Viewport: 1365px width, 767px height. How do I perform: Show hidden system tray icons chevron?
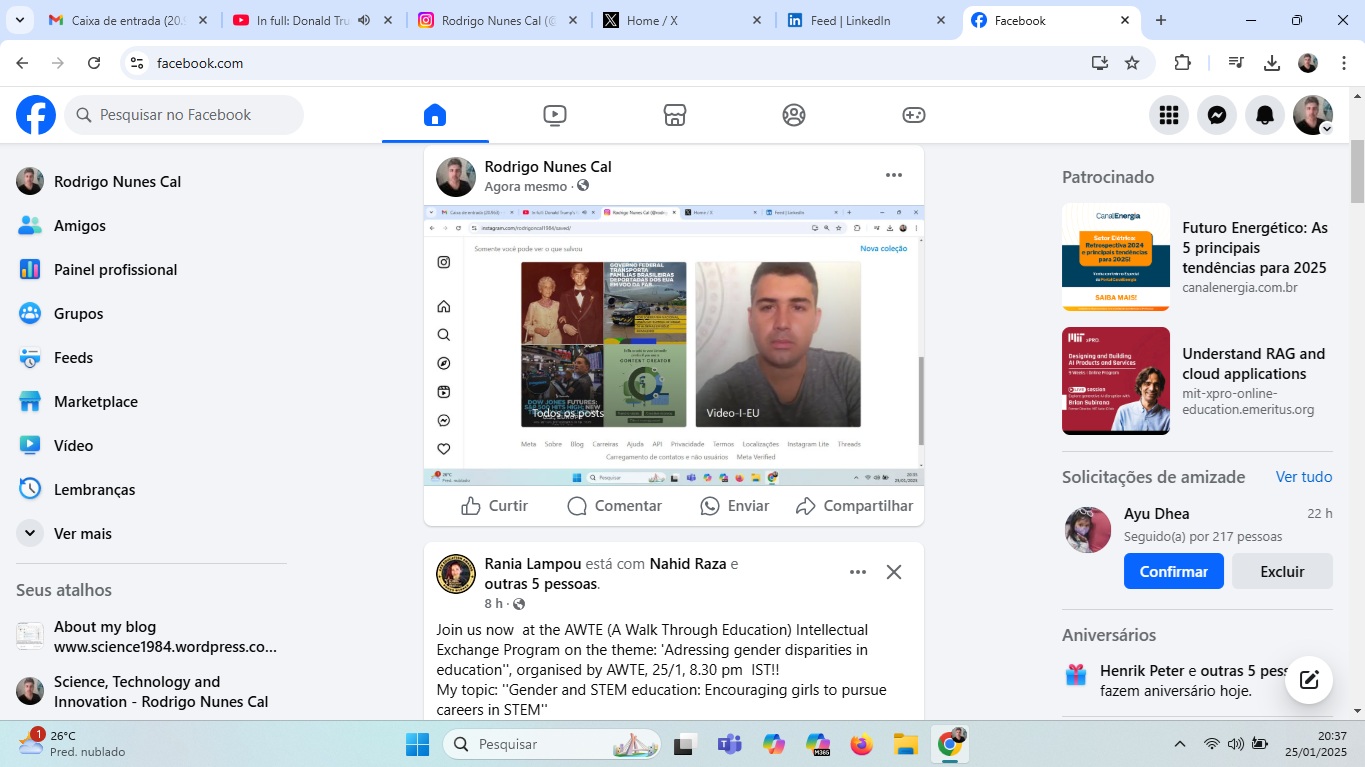1180,744
